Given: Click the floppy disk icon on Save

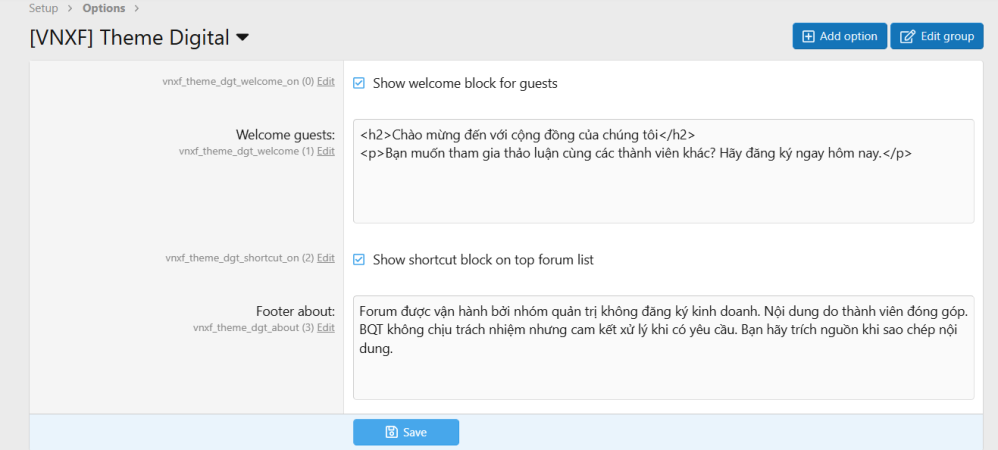Looking at the screenshot, I should (x=391, y=432).
